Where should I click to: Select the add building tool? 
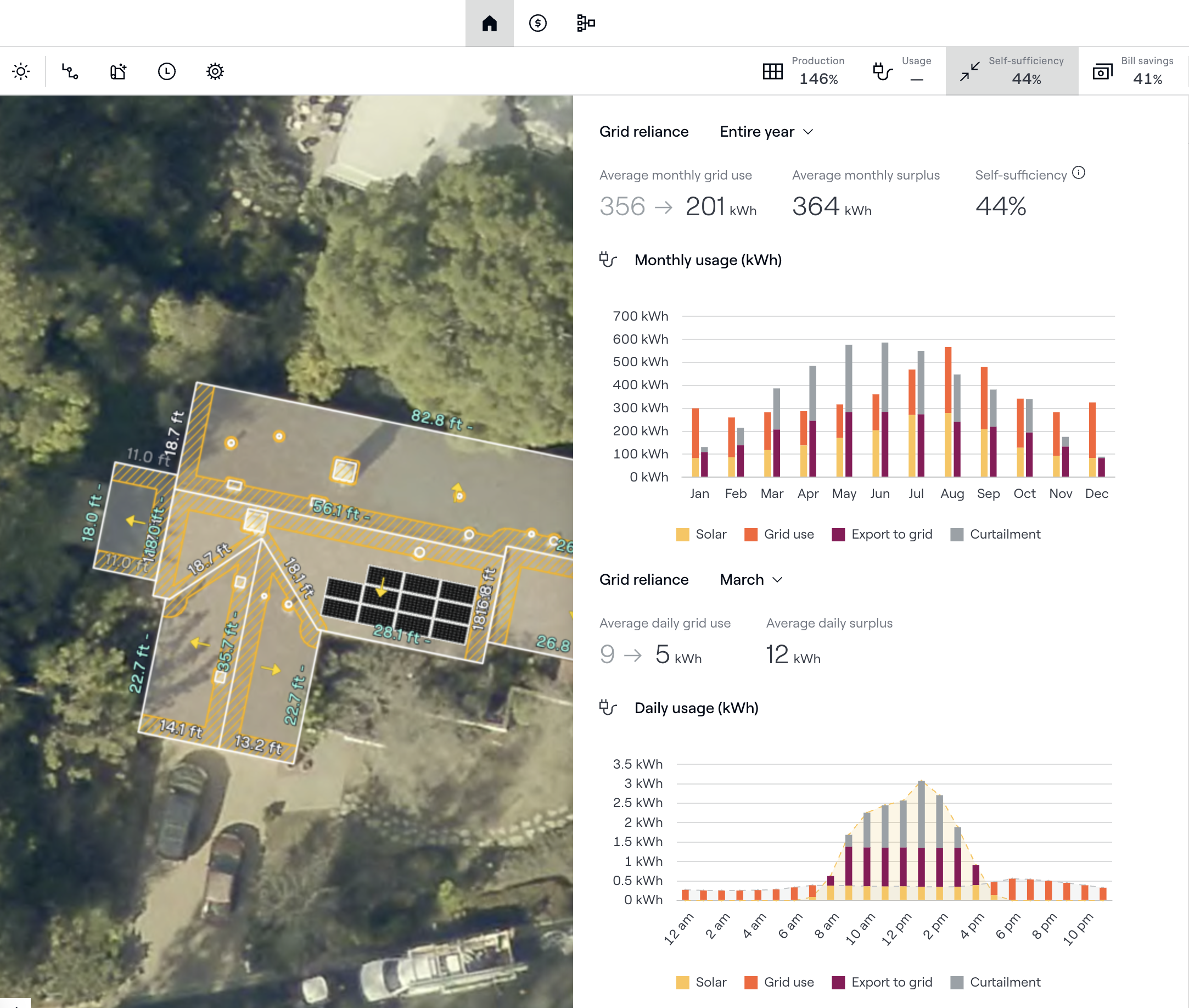118,71
